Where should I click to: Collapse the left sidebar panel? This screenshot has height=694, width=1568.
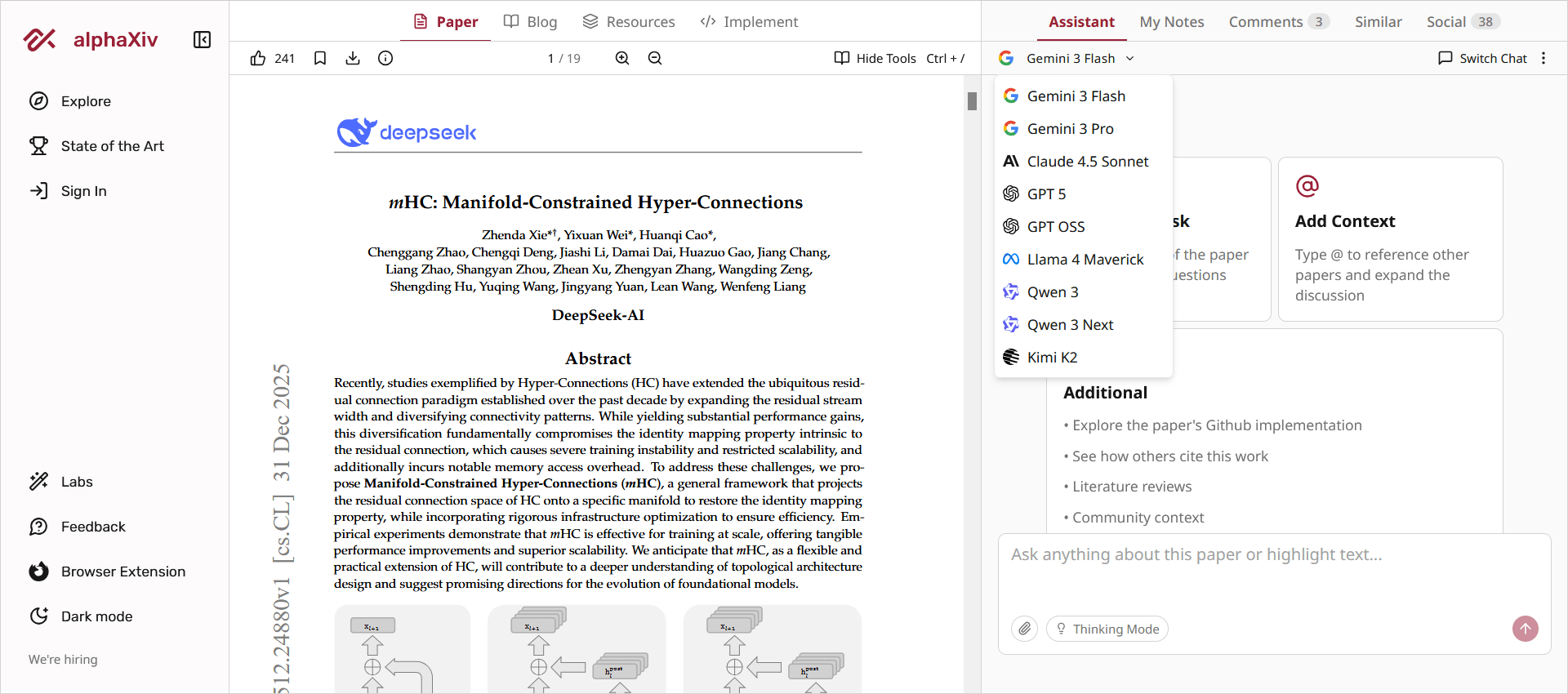[x=202, y=40]
